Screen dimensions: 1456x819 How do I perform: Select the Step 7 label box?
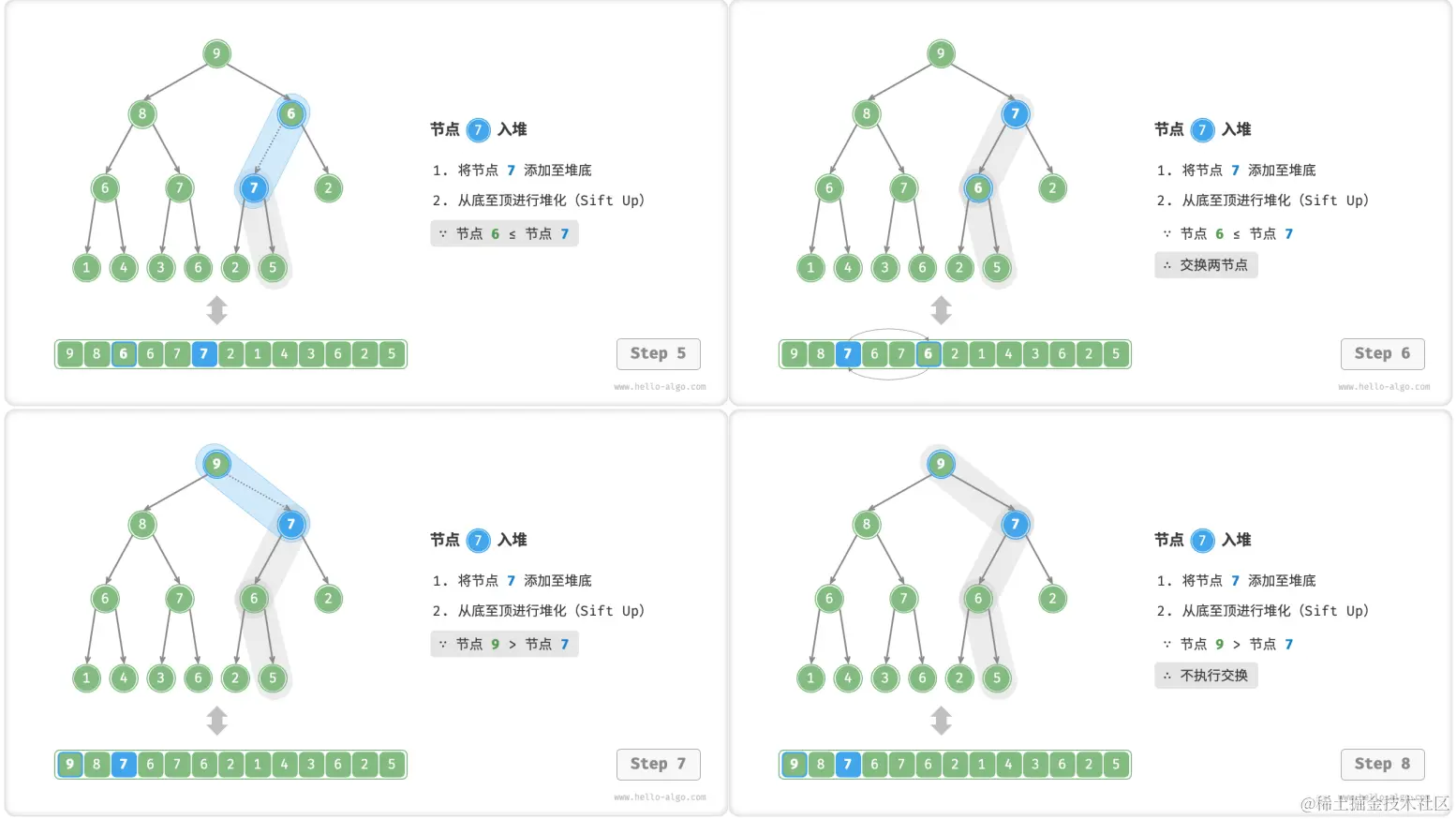point(658,764)
